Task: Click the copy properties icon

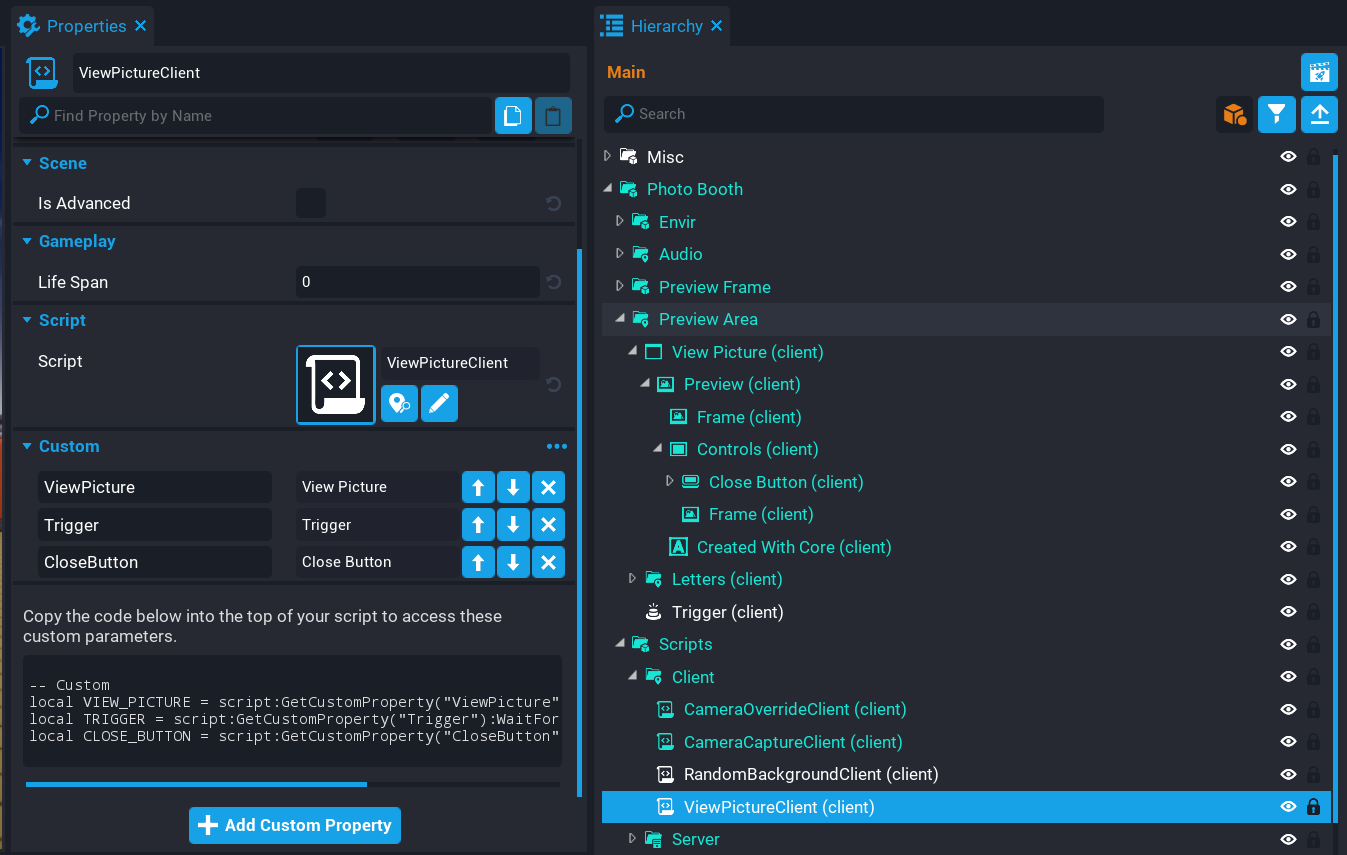Action: click(x=513, y=116)
